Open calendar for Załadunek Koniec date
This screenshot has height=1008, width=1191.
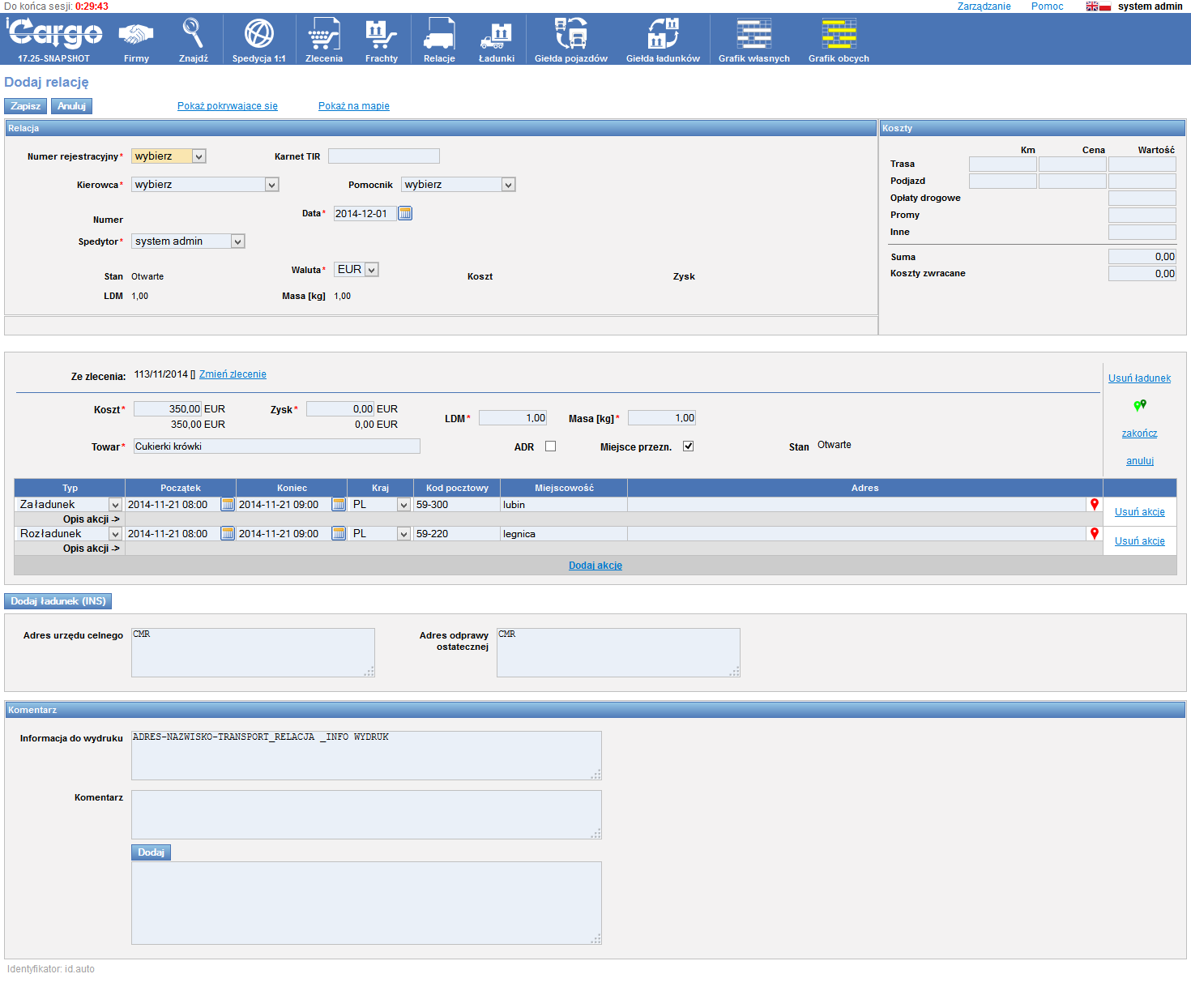point(339,504)
